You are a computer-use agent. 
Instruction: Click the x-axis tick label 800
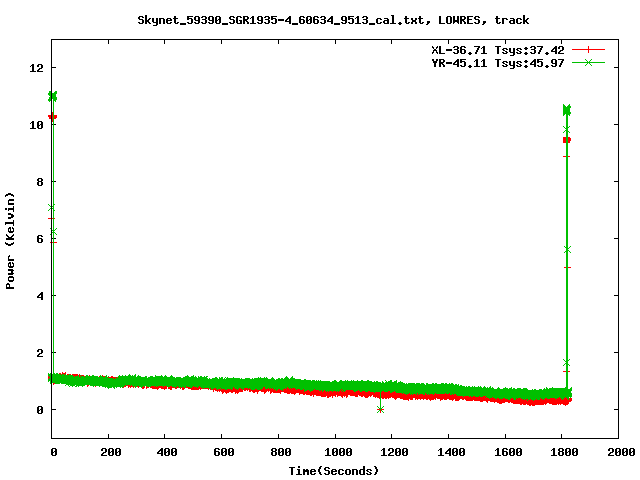[280, 452]
